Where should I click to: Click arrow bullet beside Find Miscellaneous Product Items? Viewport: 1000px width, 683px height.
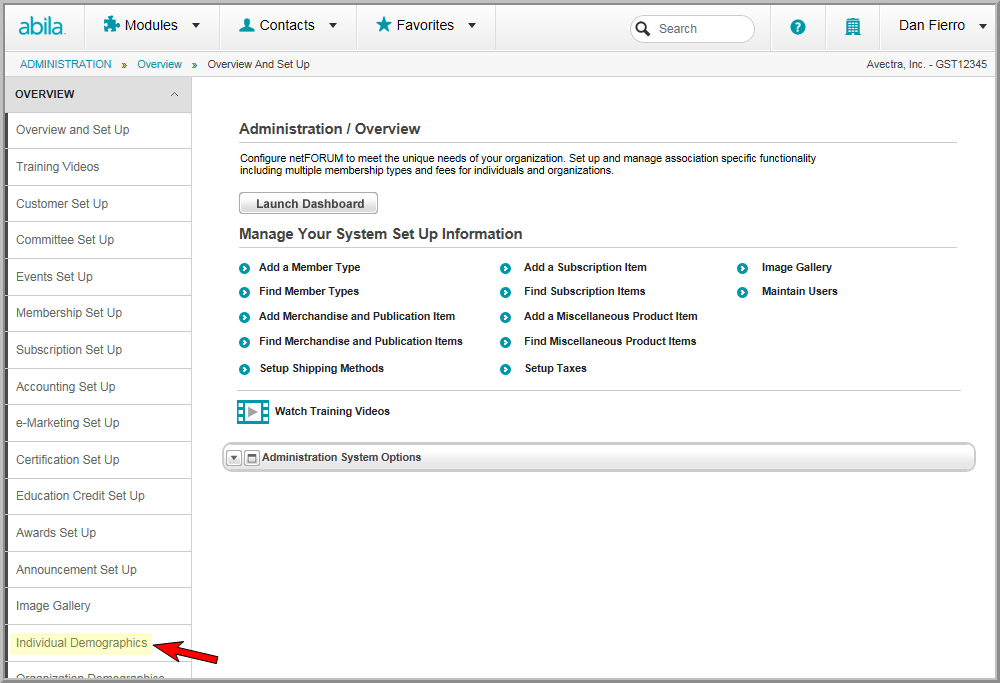[x=505, y=342]
